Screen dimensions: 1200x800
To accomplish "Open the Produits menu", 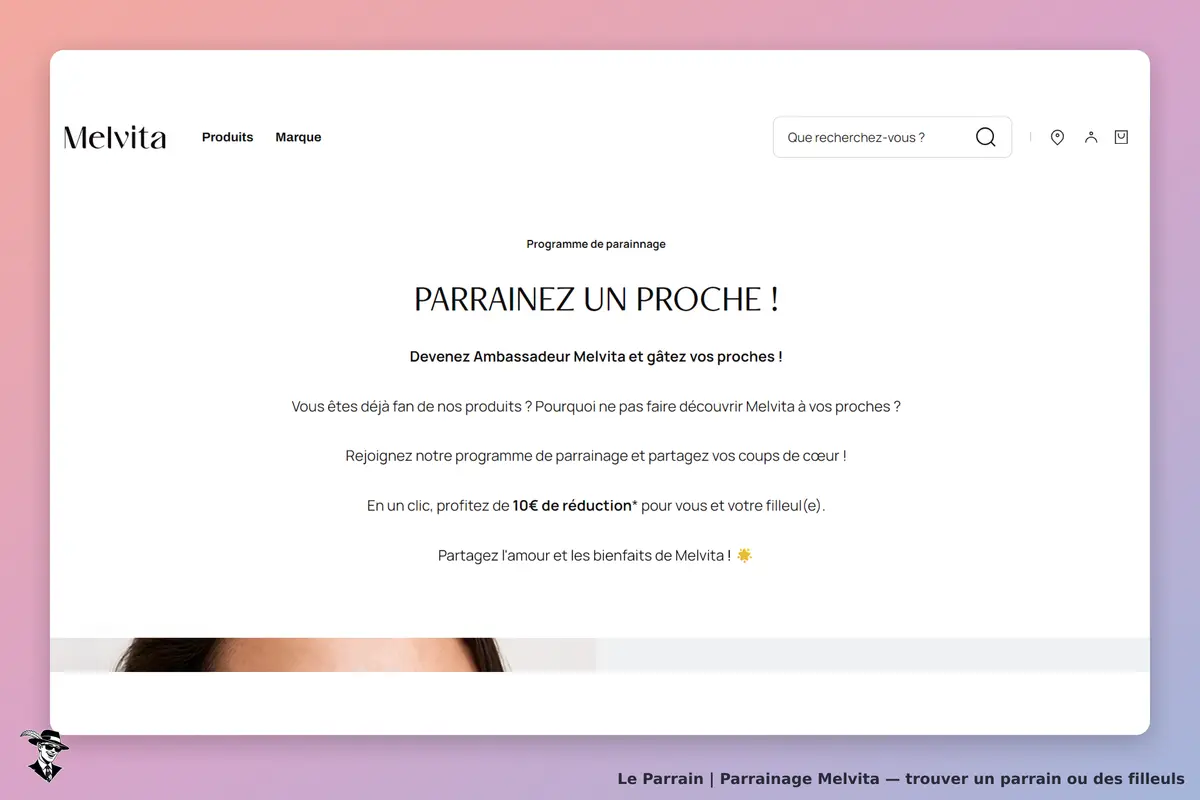I will (x=228, y=137).
